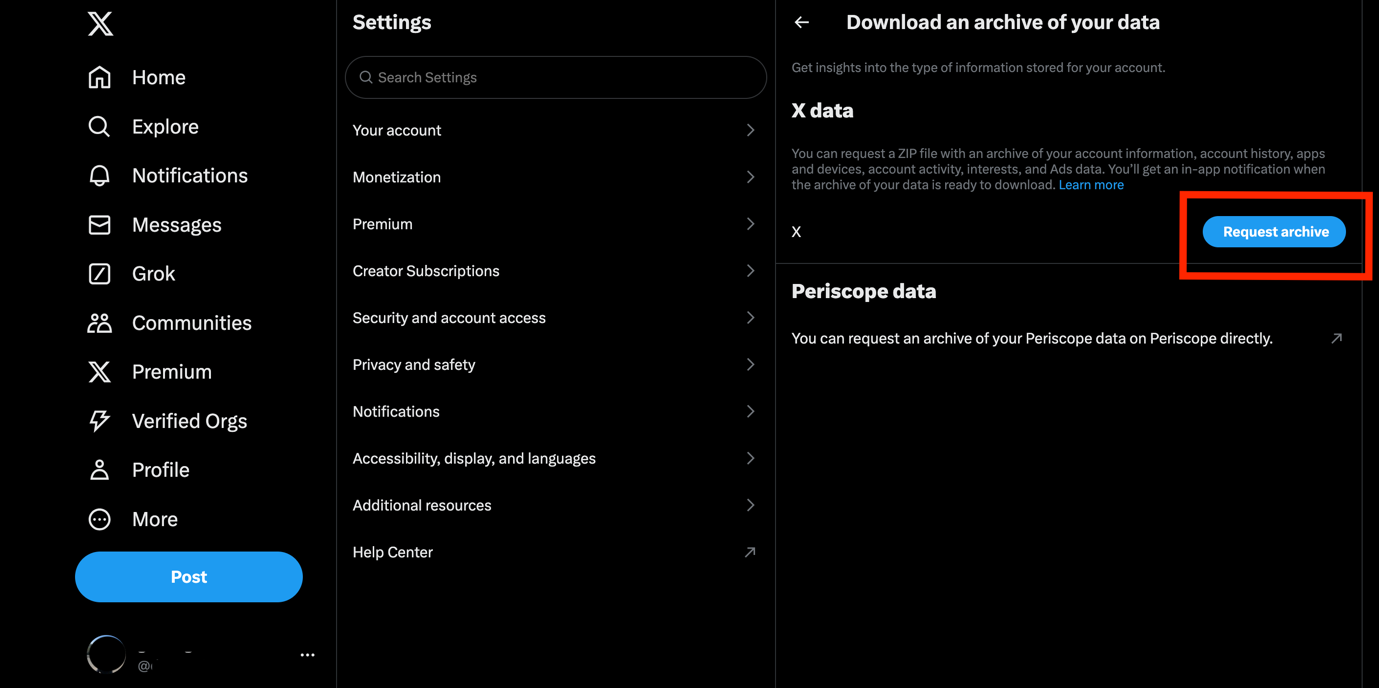Open Home via the house icon
The width and height of the screenshot is (1379, 688).
click(99, 77)
